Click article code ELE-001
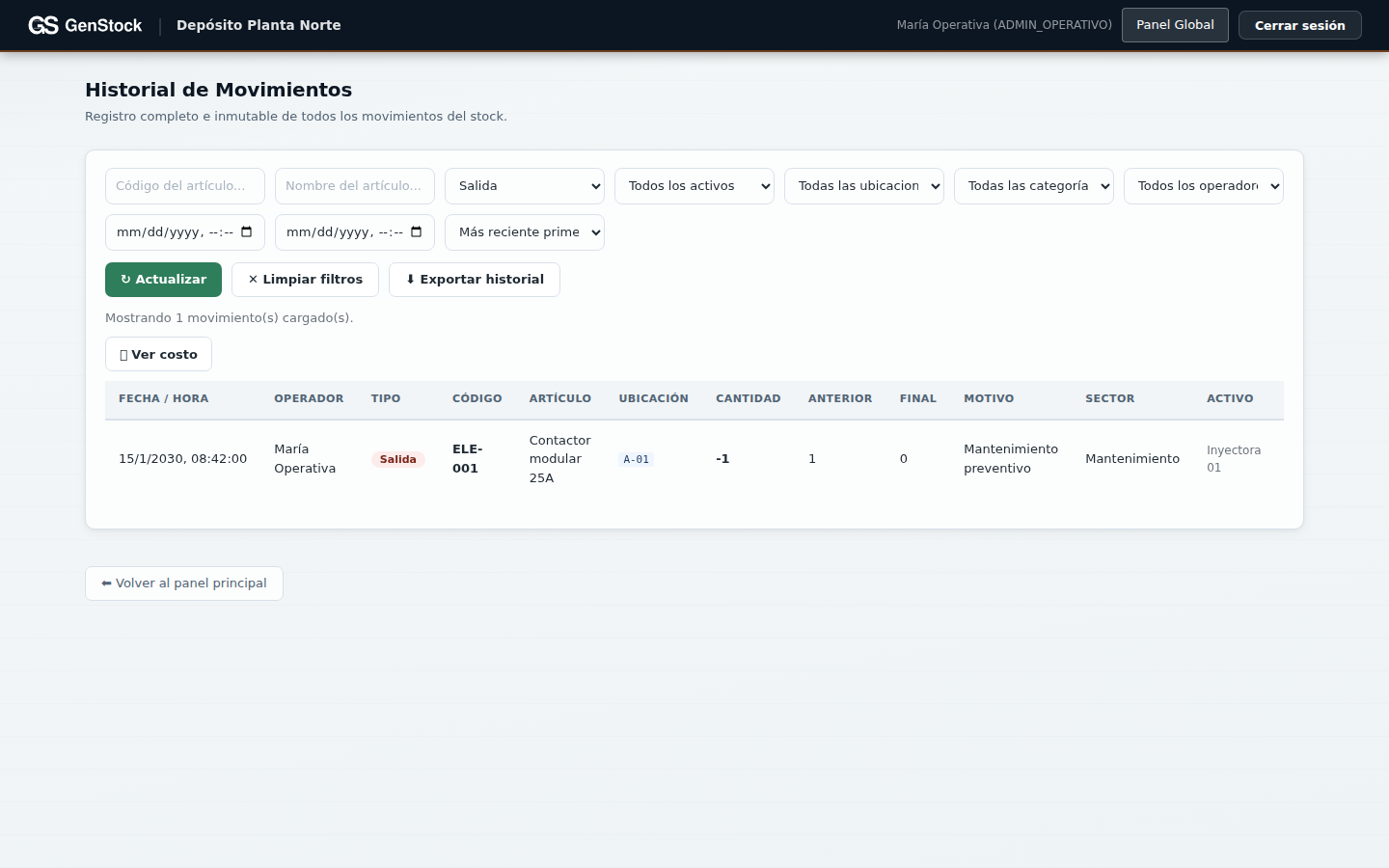This screenshot has width=1389, height=868. point(468,459)
